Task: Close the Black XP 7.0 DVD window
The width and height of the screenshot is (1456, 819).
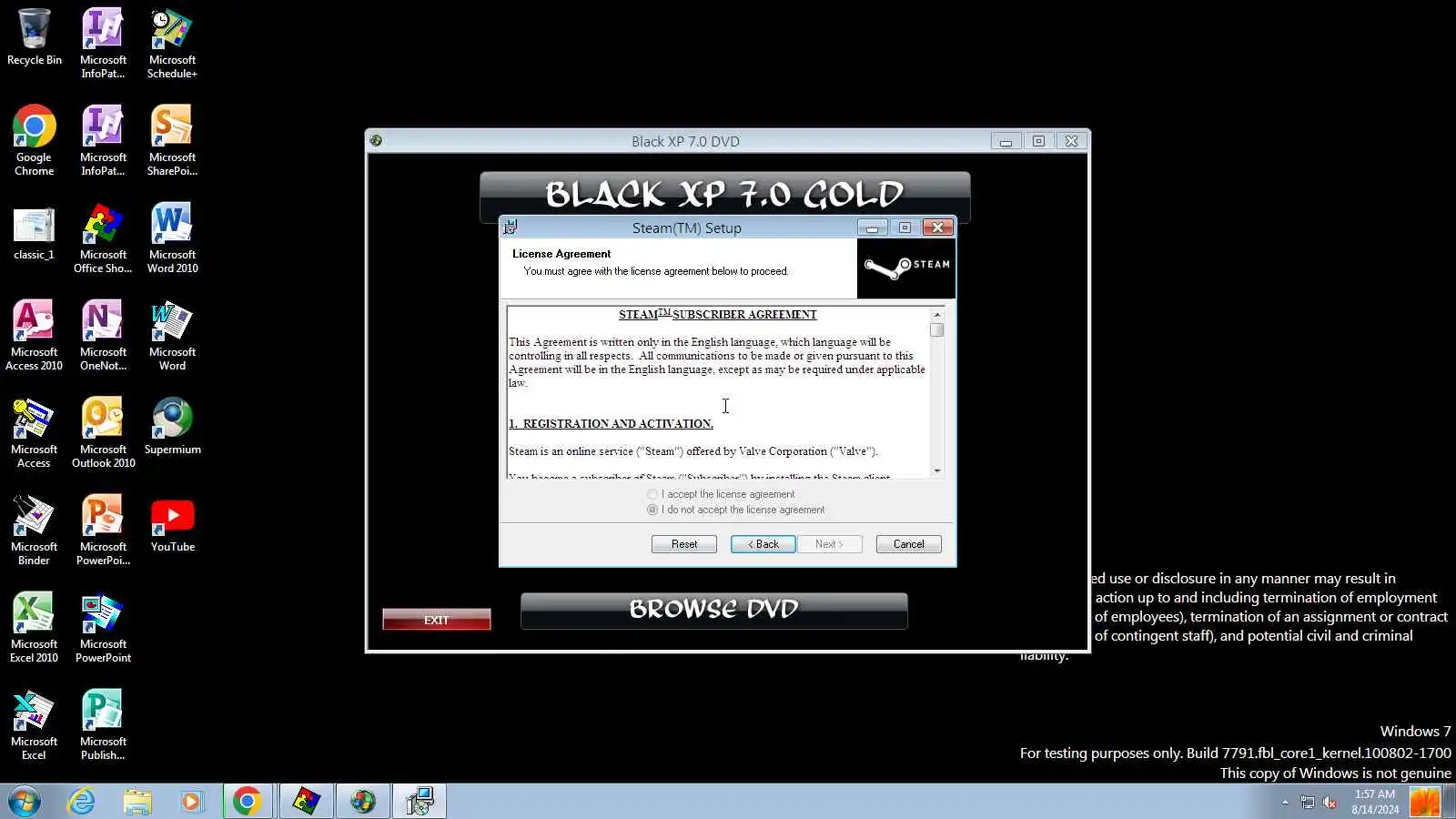Action: click(x=1072, y=141)
